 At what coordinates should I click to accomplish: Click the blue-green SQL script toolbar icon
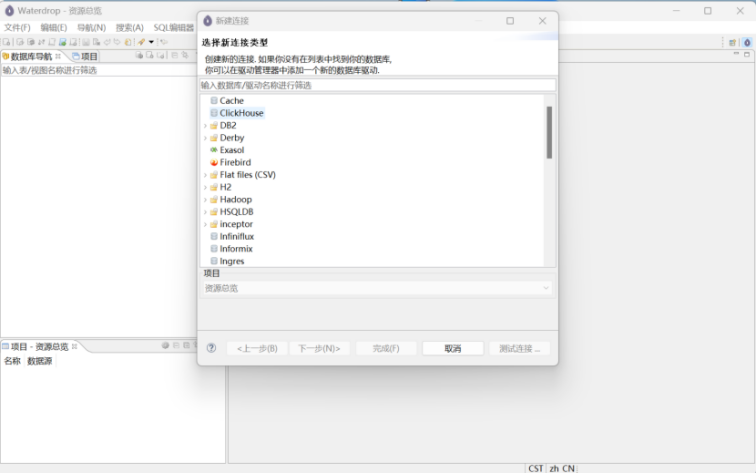coord(63,42)
